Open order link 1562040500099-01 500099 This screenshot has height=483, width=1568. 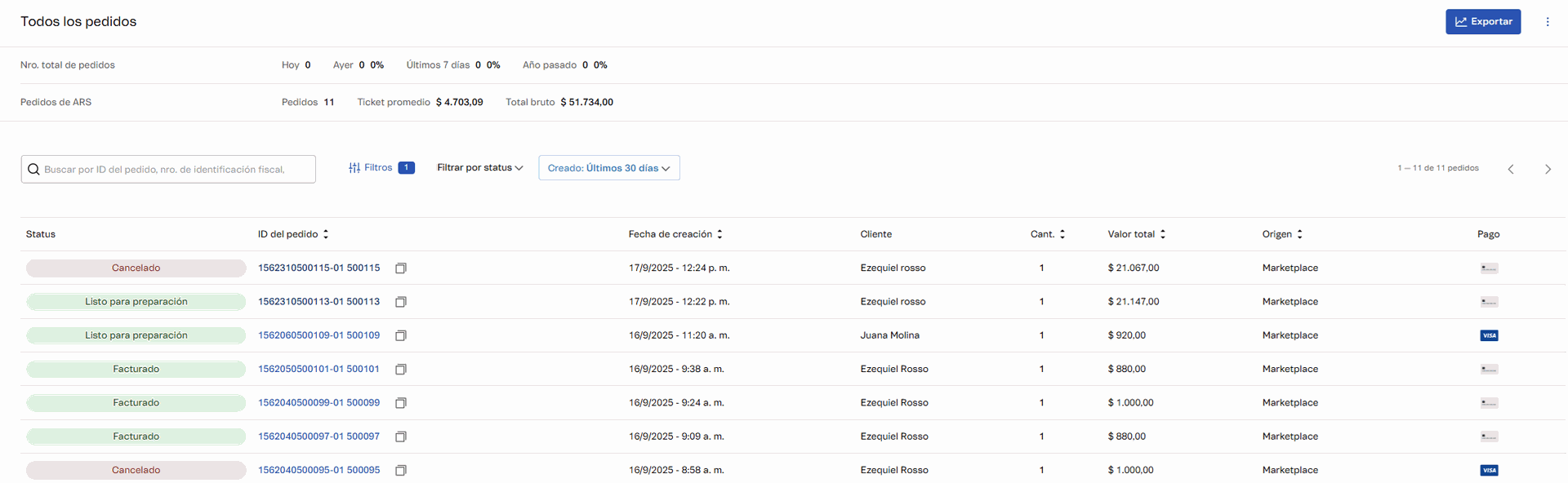click(x=318, y=403)
